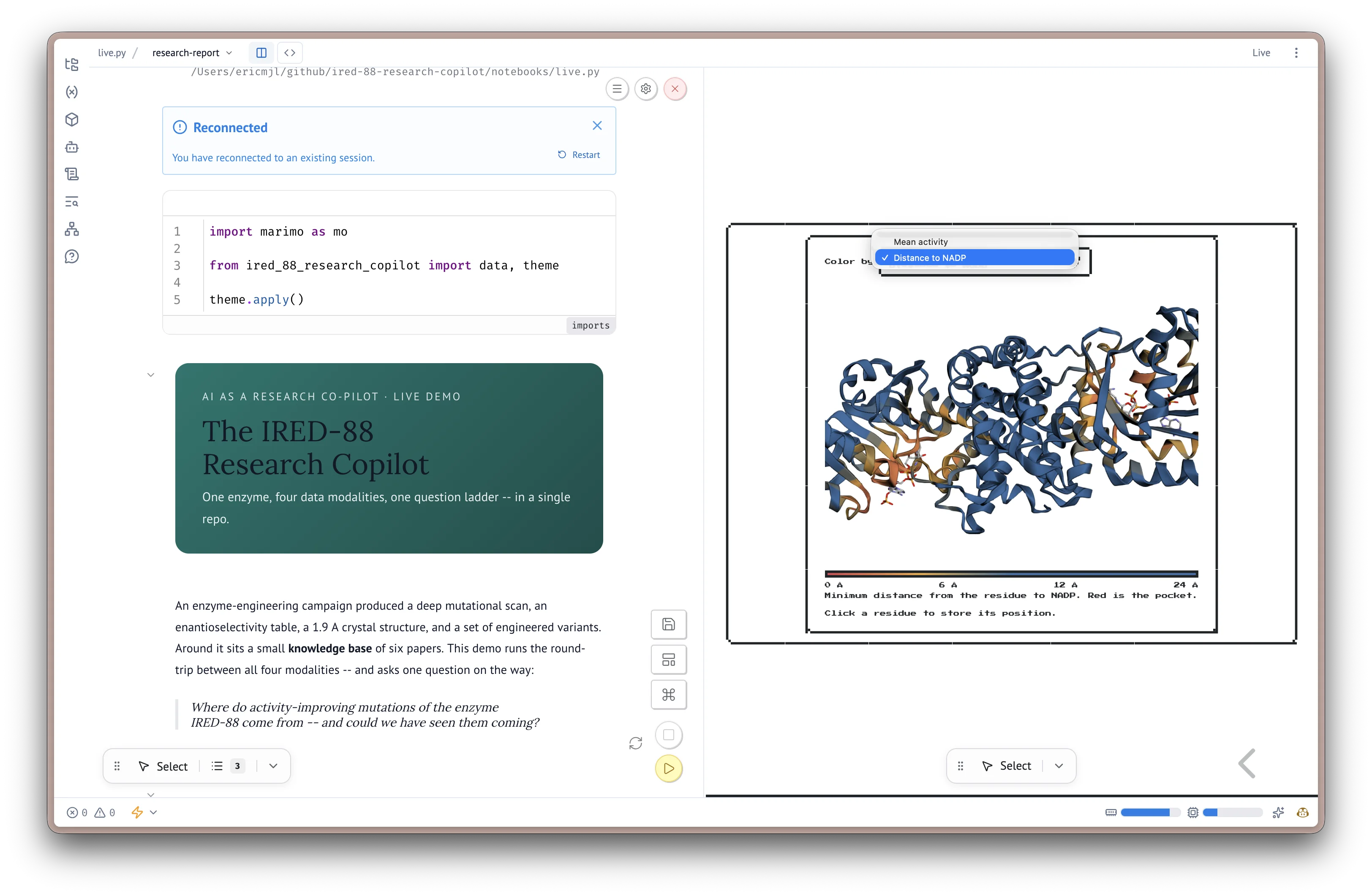The height and width of the screenshot is (896, 1372).
Task: Open the documentation search sidebar icon
Action: click(71, 202)
